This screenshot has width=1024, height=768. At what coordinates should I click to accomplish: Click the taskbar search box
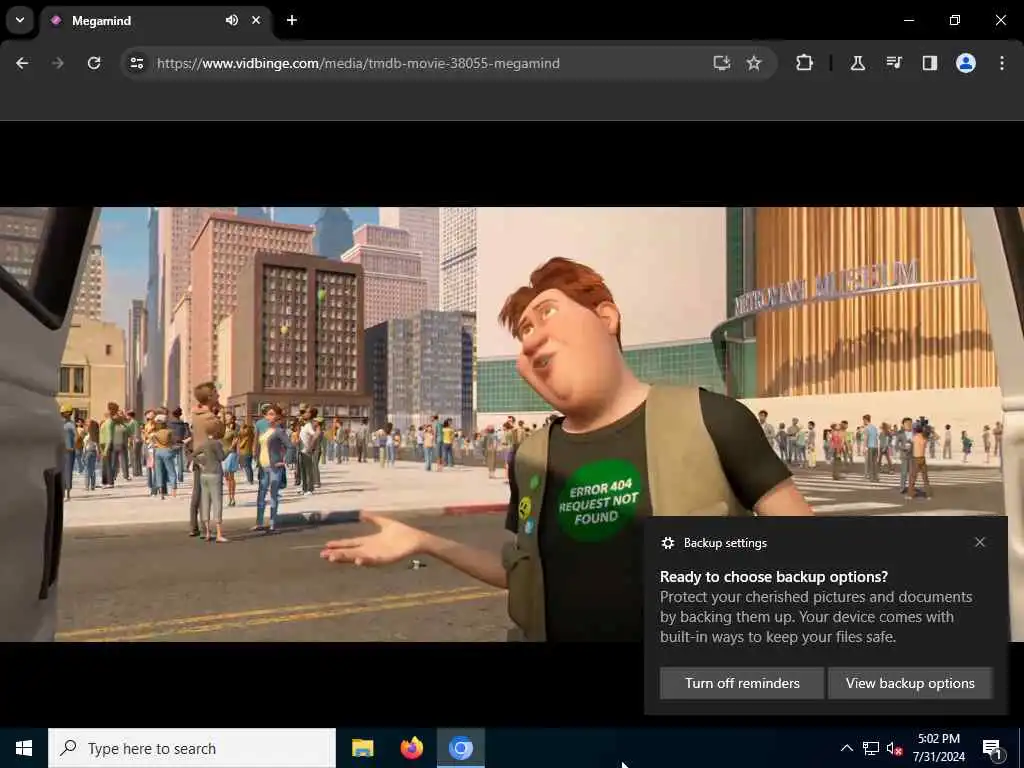[x=192, y=748]
